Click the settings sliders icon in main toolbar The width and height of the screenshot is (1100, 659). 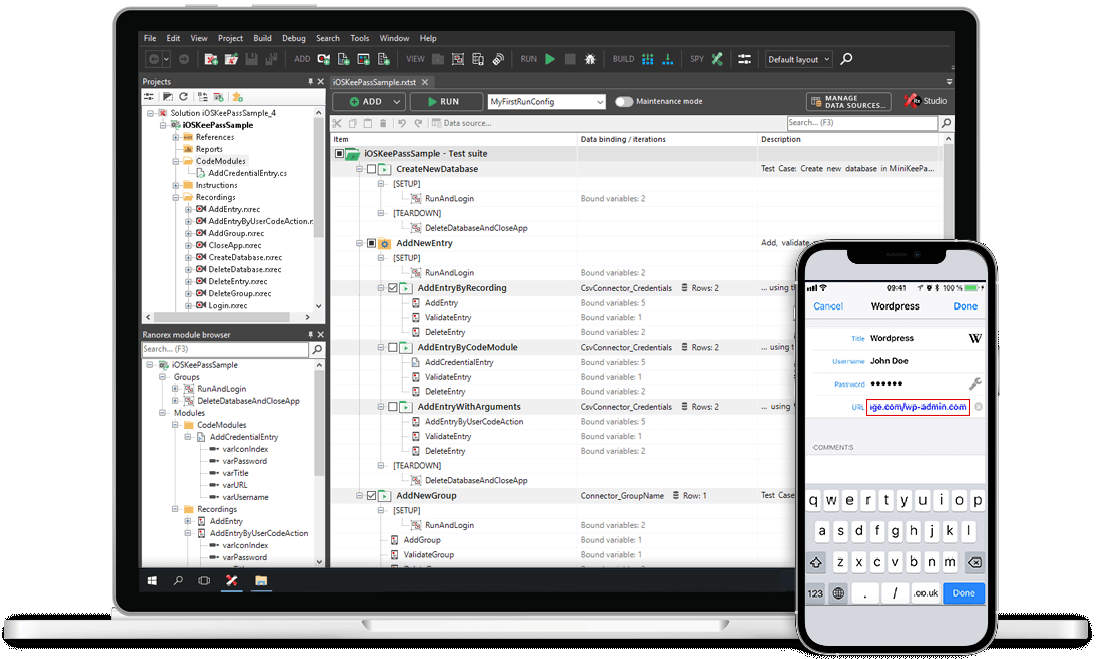click(x=744, y=59)
